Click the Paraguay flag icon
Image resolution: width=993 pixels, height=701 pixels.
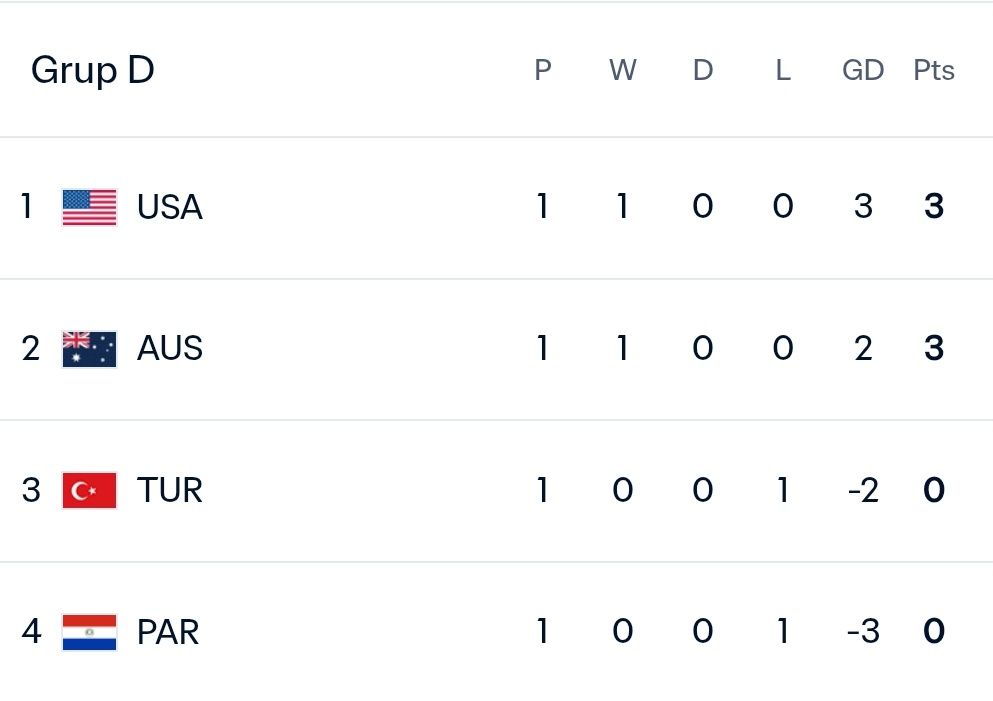[89, 632]
